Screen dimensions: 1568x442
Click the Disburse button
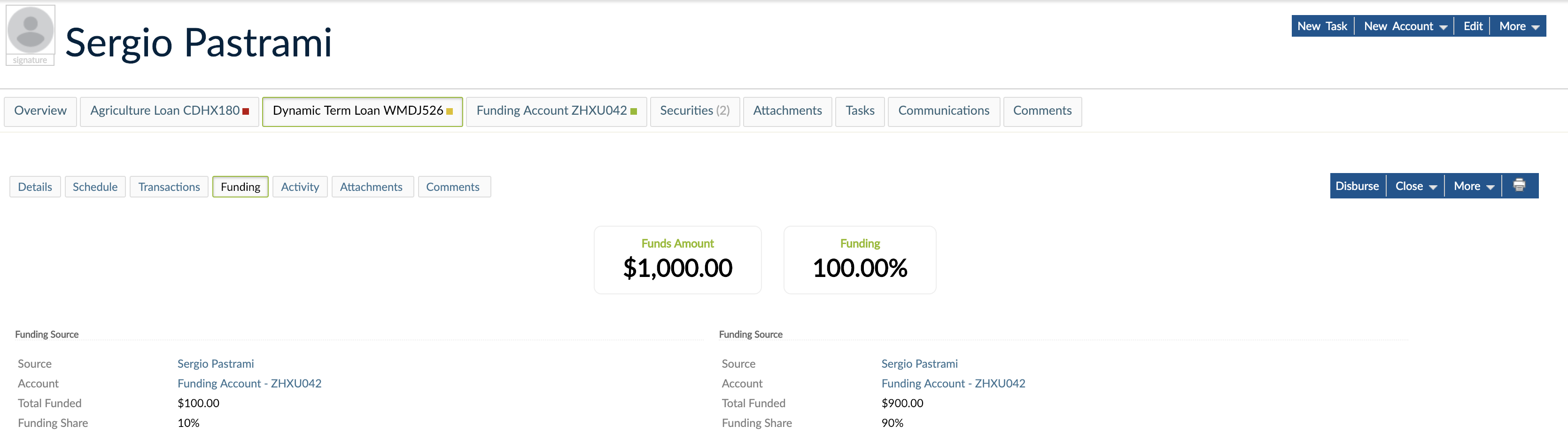[x=1358, y=186]
